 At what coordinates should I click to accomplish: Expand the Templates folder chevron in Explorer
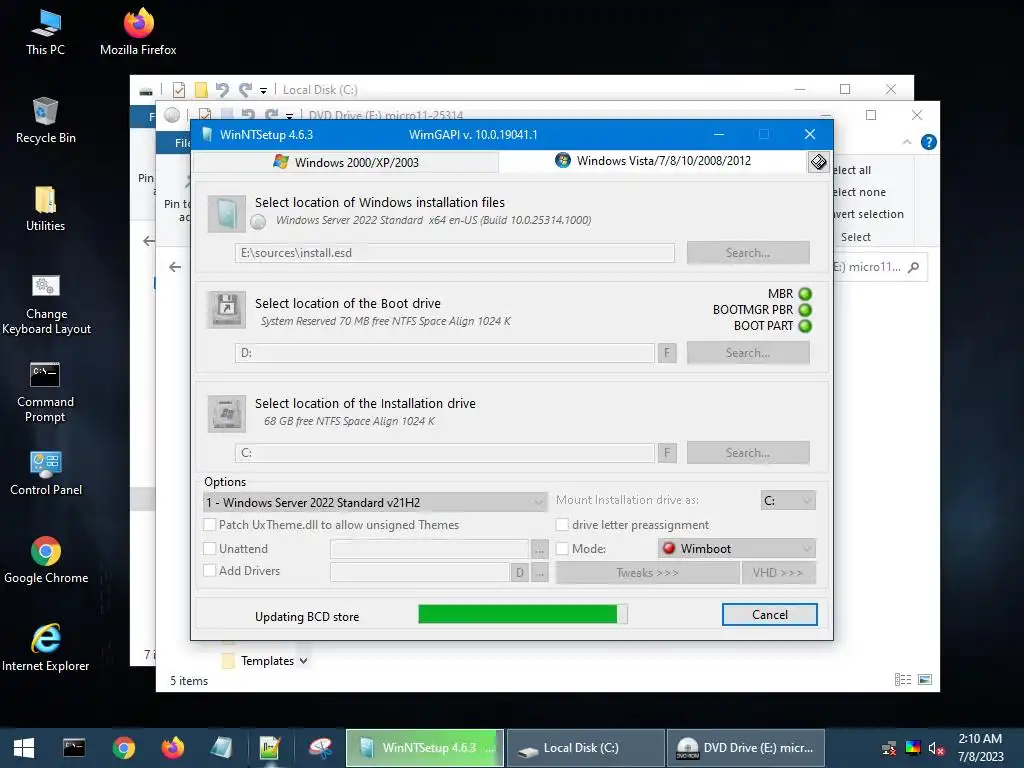(x=303, y=661)
